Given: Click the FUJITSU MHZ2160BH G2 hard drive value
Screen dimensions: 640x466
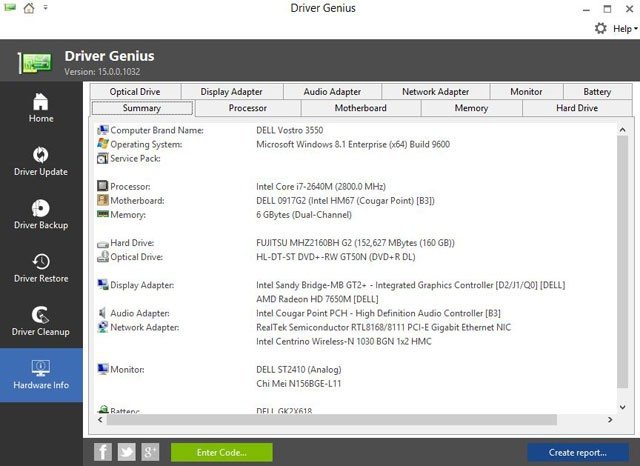Looking at the screenshot, I should point(355,243).
